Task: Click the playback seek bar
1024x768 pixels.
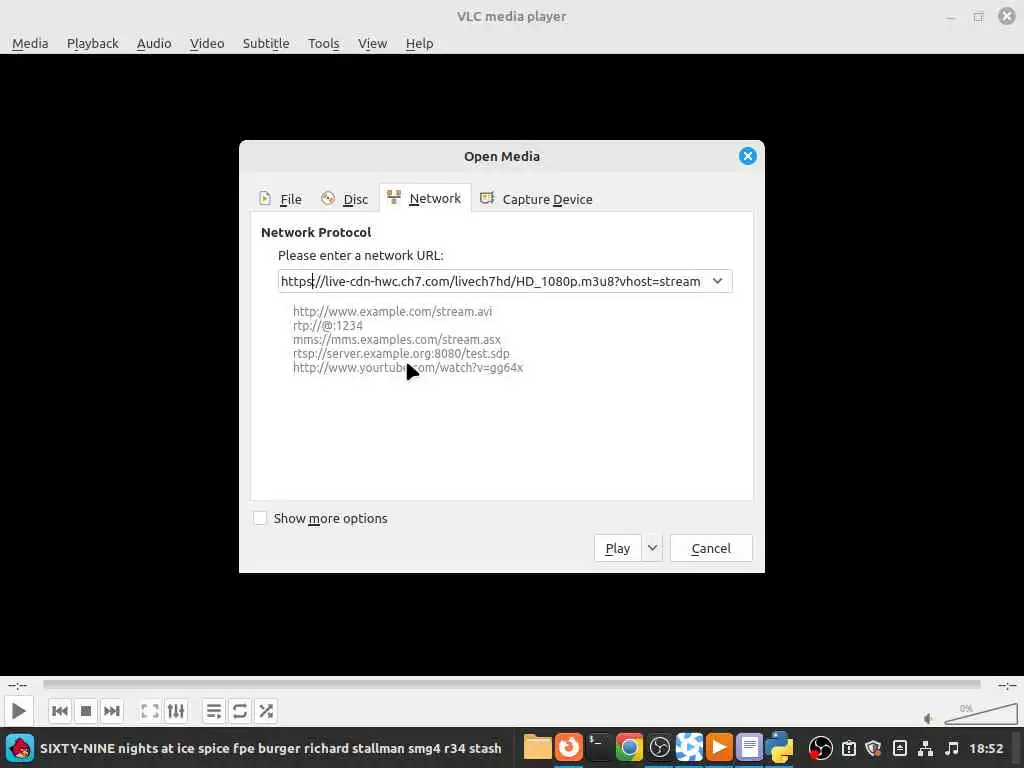Action: coord(511,684)
